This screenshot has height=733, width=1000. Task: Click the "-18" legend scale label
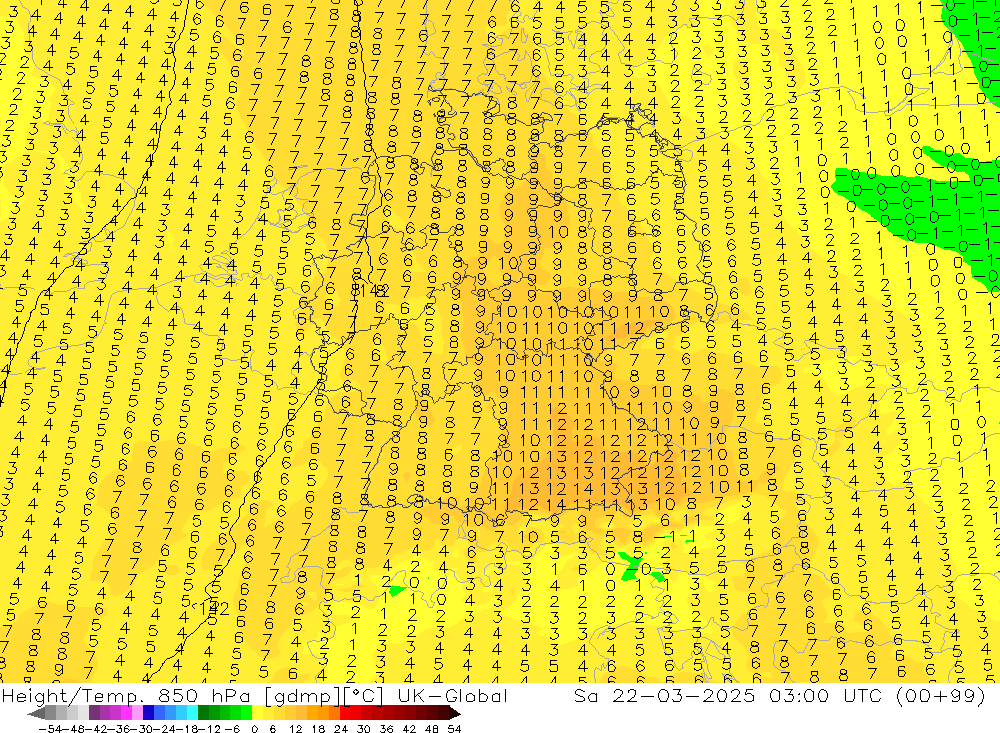tap(188, 729)
